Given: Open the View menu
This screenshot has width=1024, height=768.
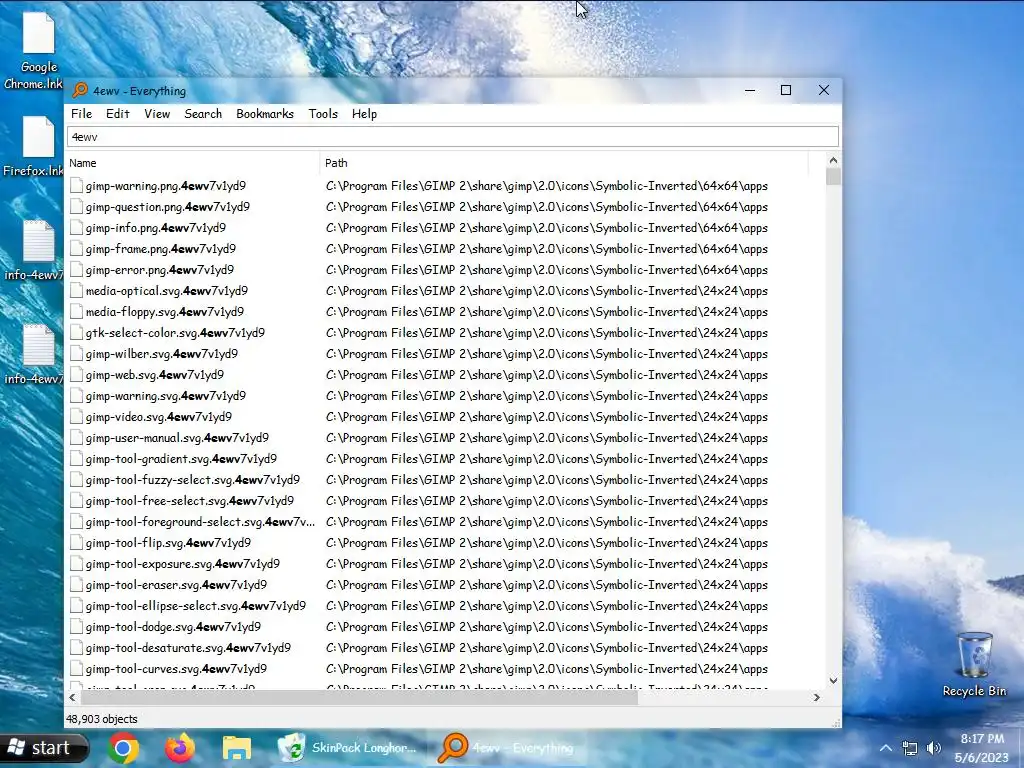Looking at the screenshot, I should [x=157, y=114].
